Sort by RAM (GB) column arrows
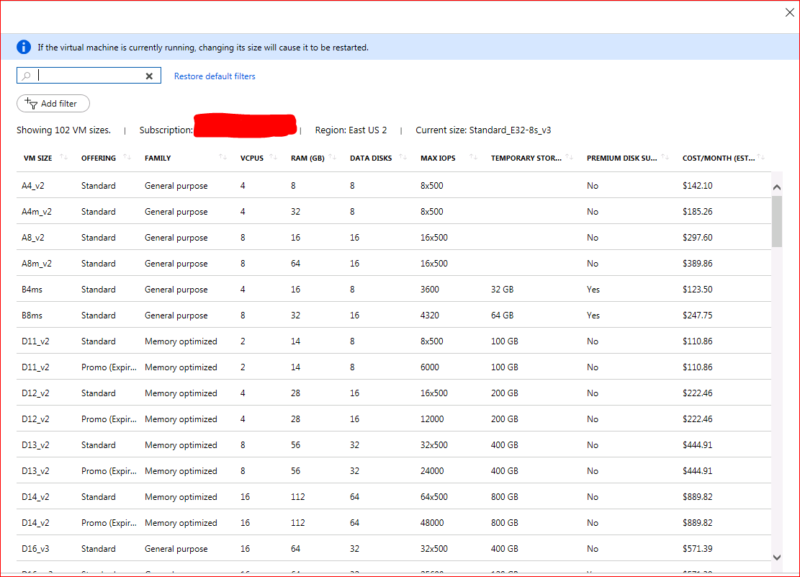Image resolution: width=800 pixels, height=577 pixels. [x=331, y=158]
